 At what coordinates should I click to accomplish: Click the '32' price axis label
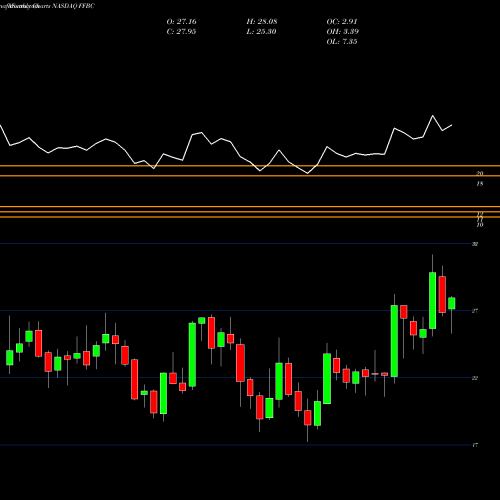[475, 244]
